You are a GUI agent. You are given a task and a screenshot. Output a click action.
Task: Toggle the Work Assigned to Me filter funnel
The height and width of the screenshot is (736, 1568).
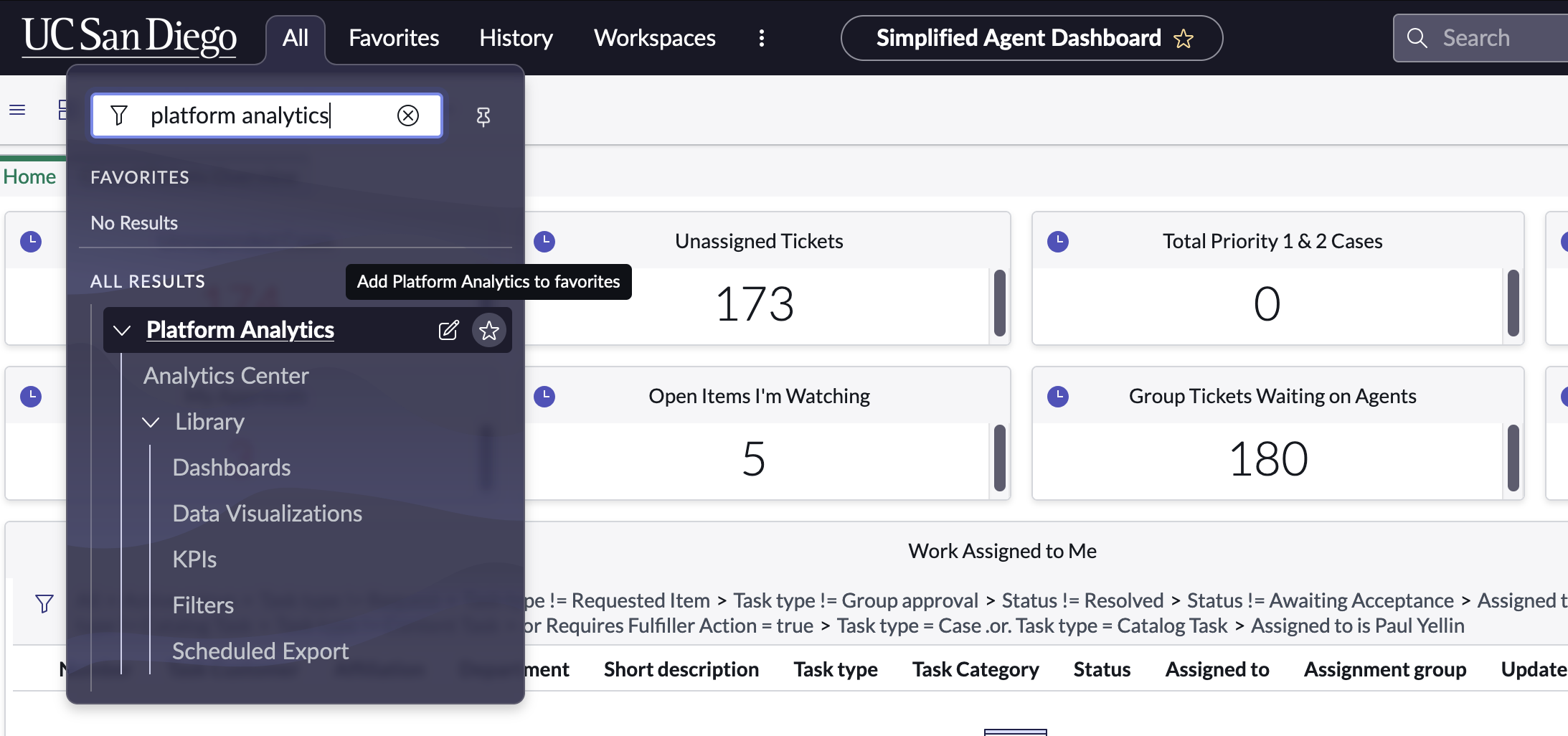tap(44, 604)
